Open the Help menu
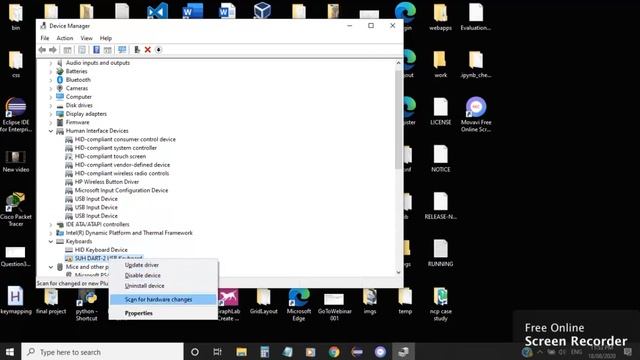Image resolution: width=640 pixels, height=360 pixels. click(106, 38)
